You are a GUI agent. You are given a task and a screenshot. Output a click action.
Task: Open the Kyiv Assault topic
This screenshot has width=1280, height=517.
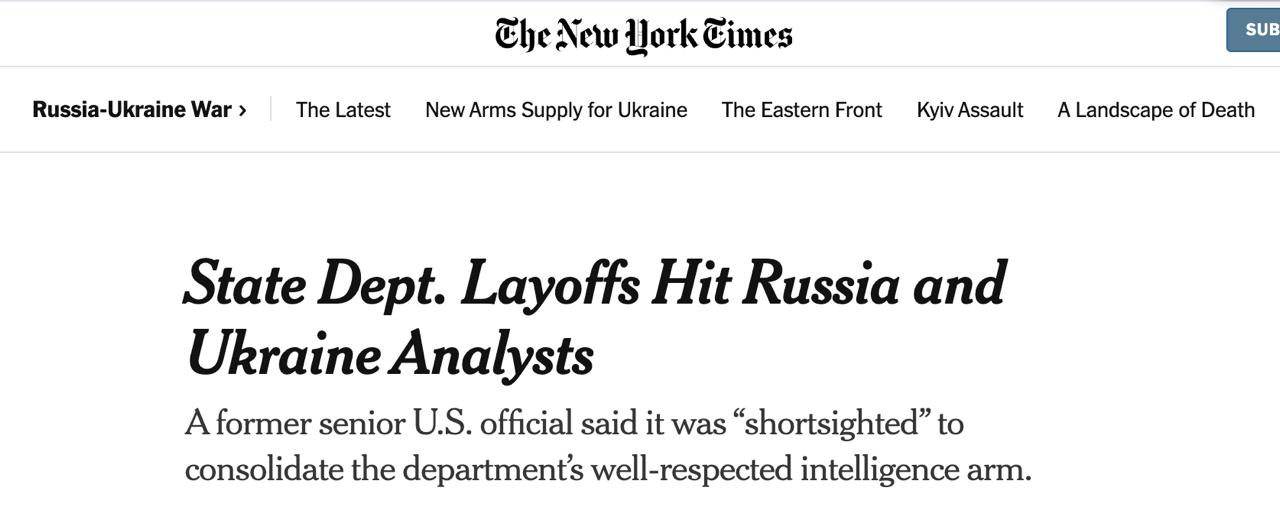(970, 110)
